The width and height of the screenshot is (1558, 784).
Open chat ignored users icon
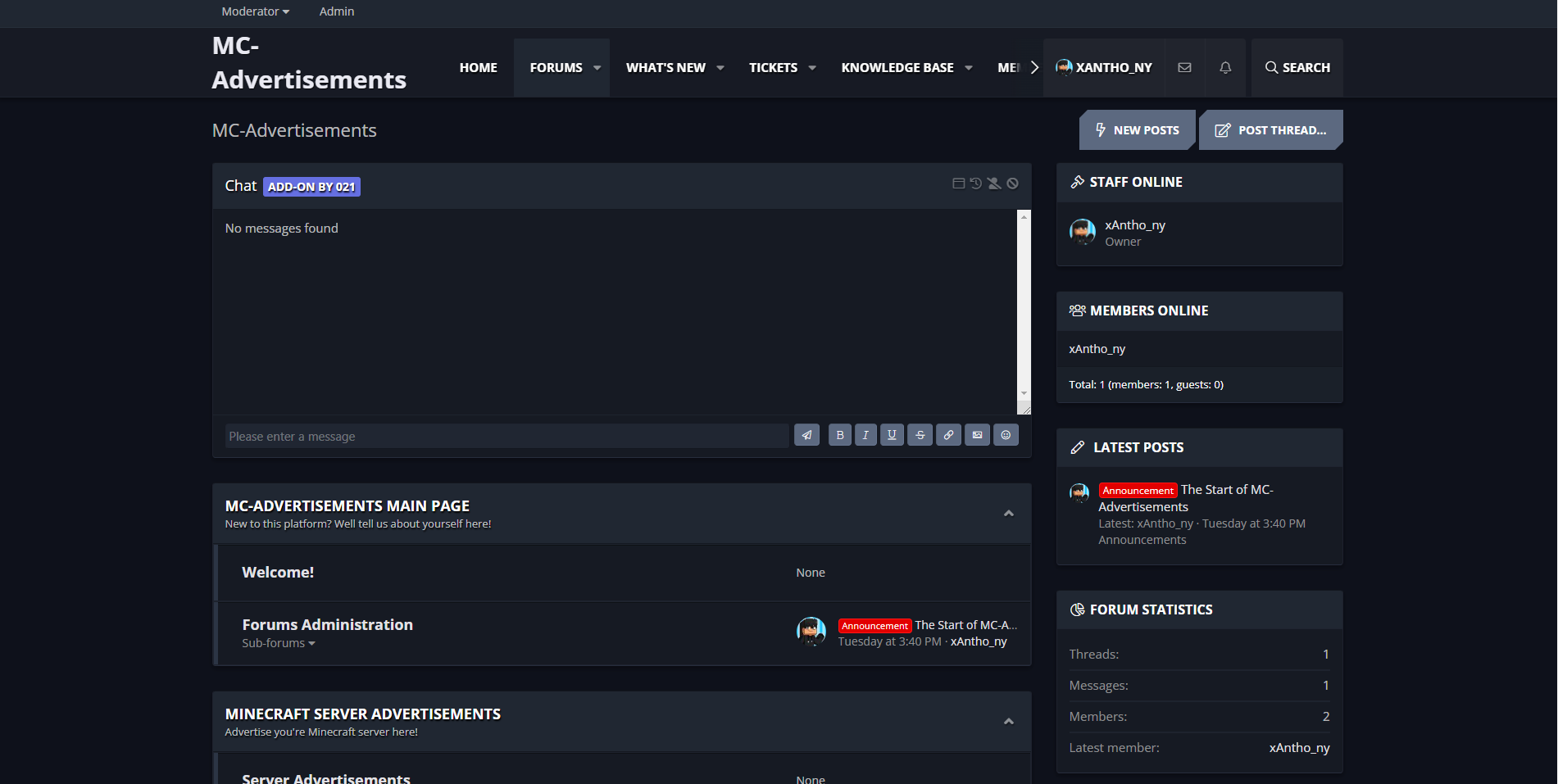coord(994,184)
